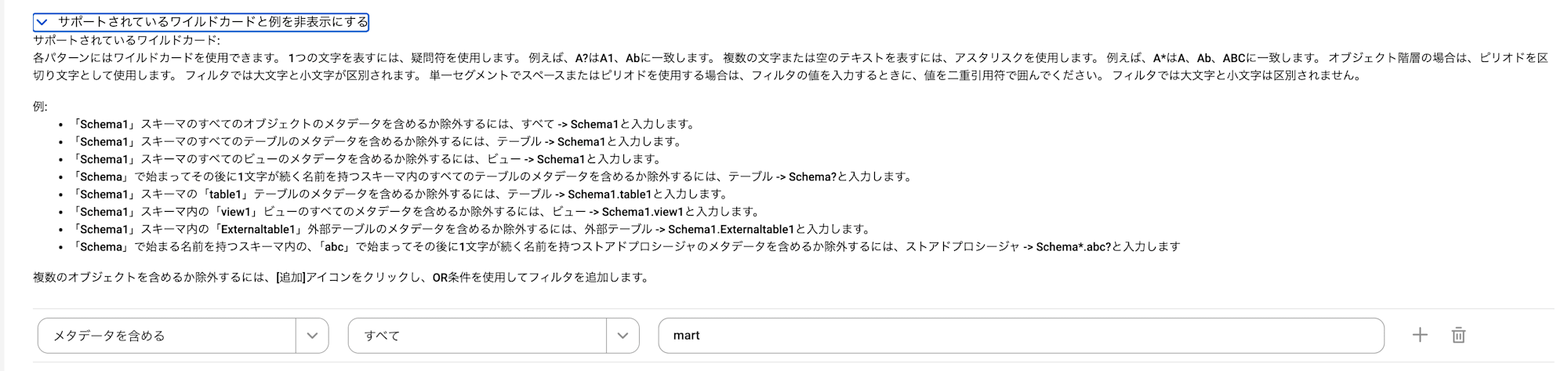Click example about すべて -> Schema1
This screenshot has width=1568, height=371.
[383, 124]
